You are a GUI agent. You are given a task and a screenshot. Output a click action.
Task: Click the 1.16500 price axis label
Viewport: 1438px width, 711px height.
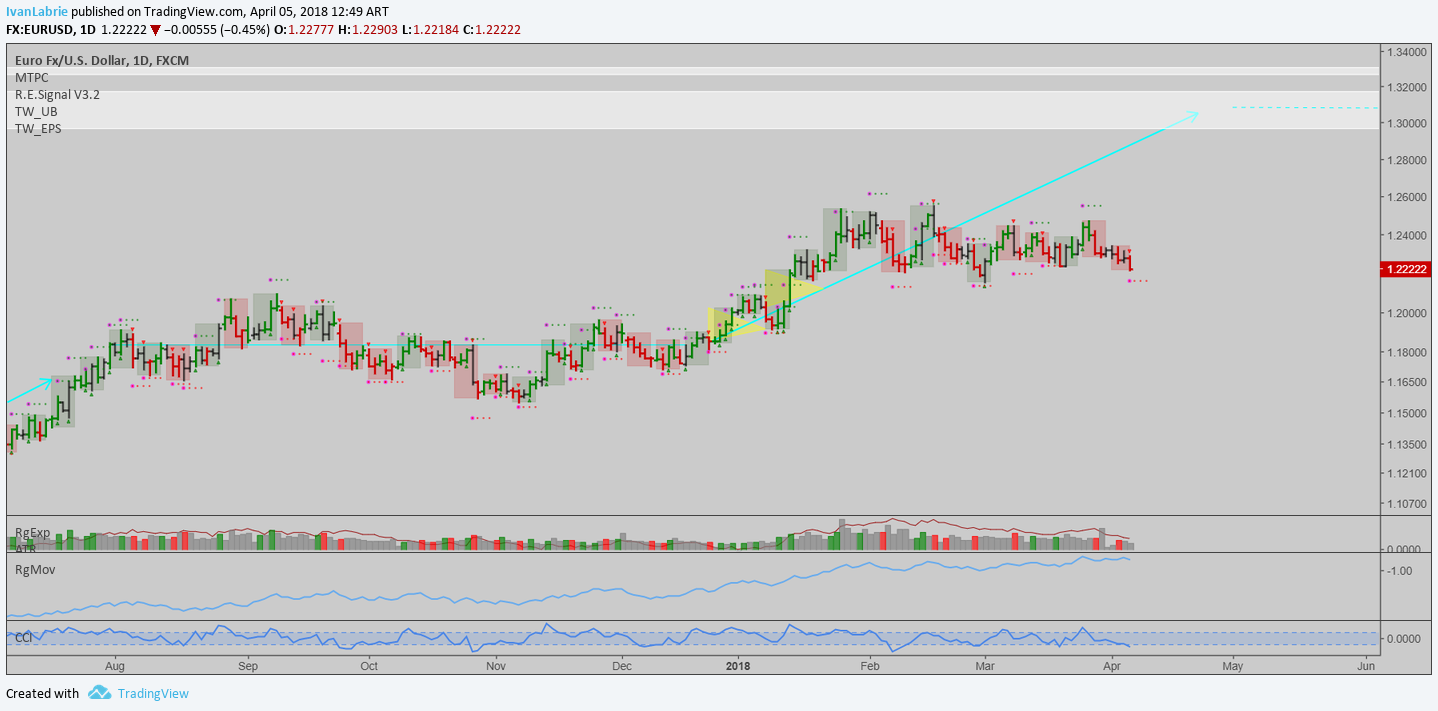1406,383
